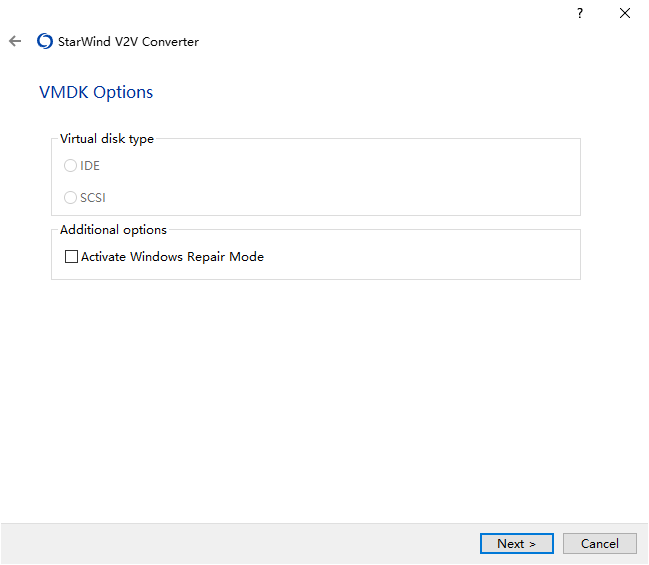The height and width of the screenshot is (565, 649).
Task: Click the gray footer bar left of Next
Action: tap(240, 543)
